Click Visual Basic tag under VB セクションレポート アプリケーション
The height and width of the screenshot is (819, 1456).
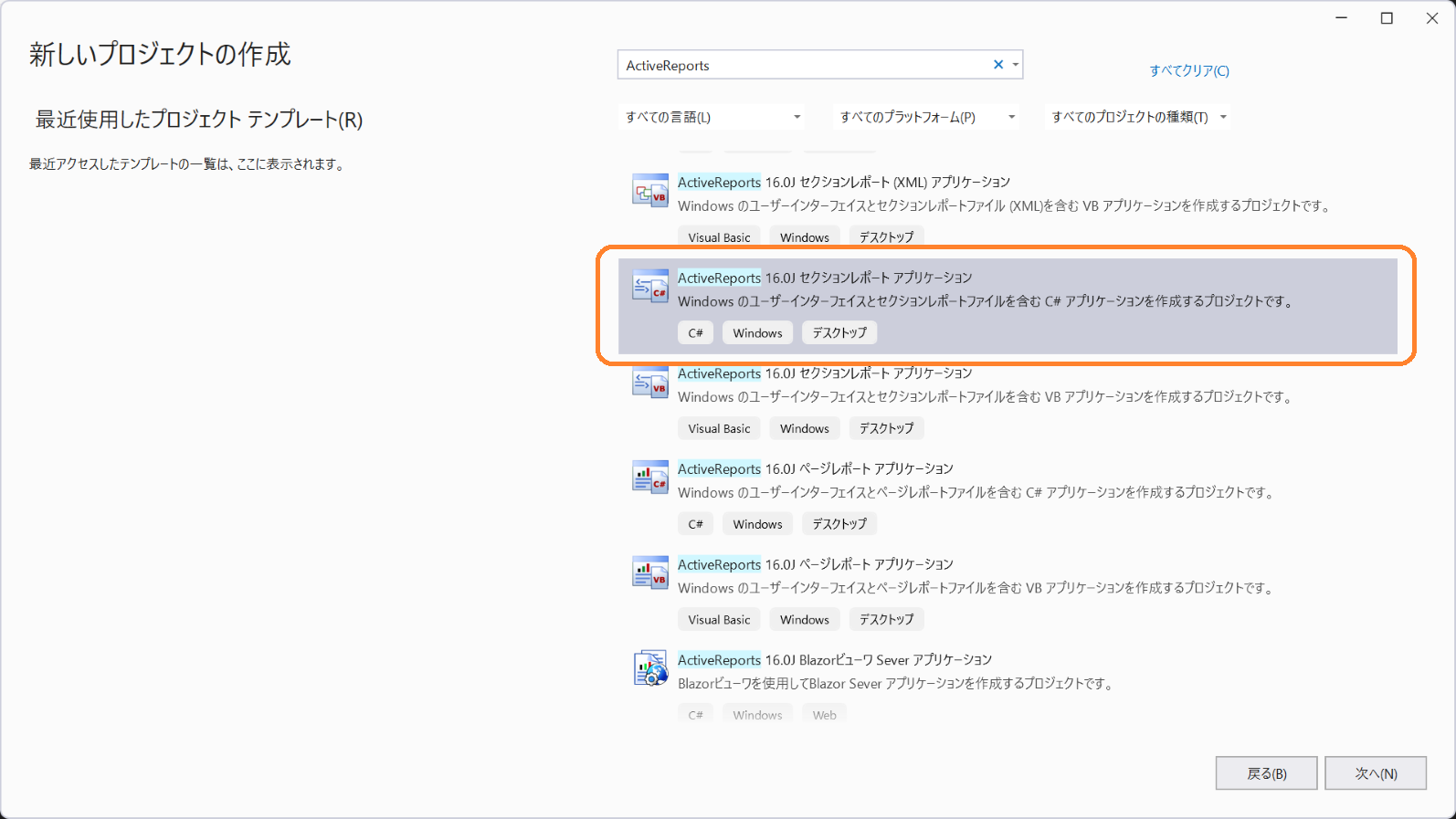click(x=719, y=428)
